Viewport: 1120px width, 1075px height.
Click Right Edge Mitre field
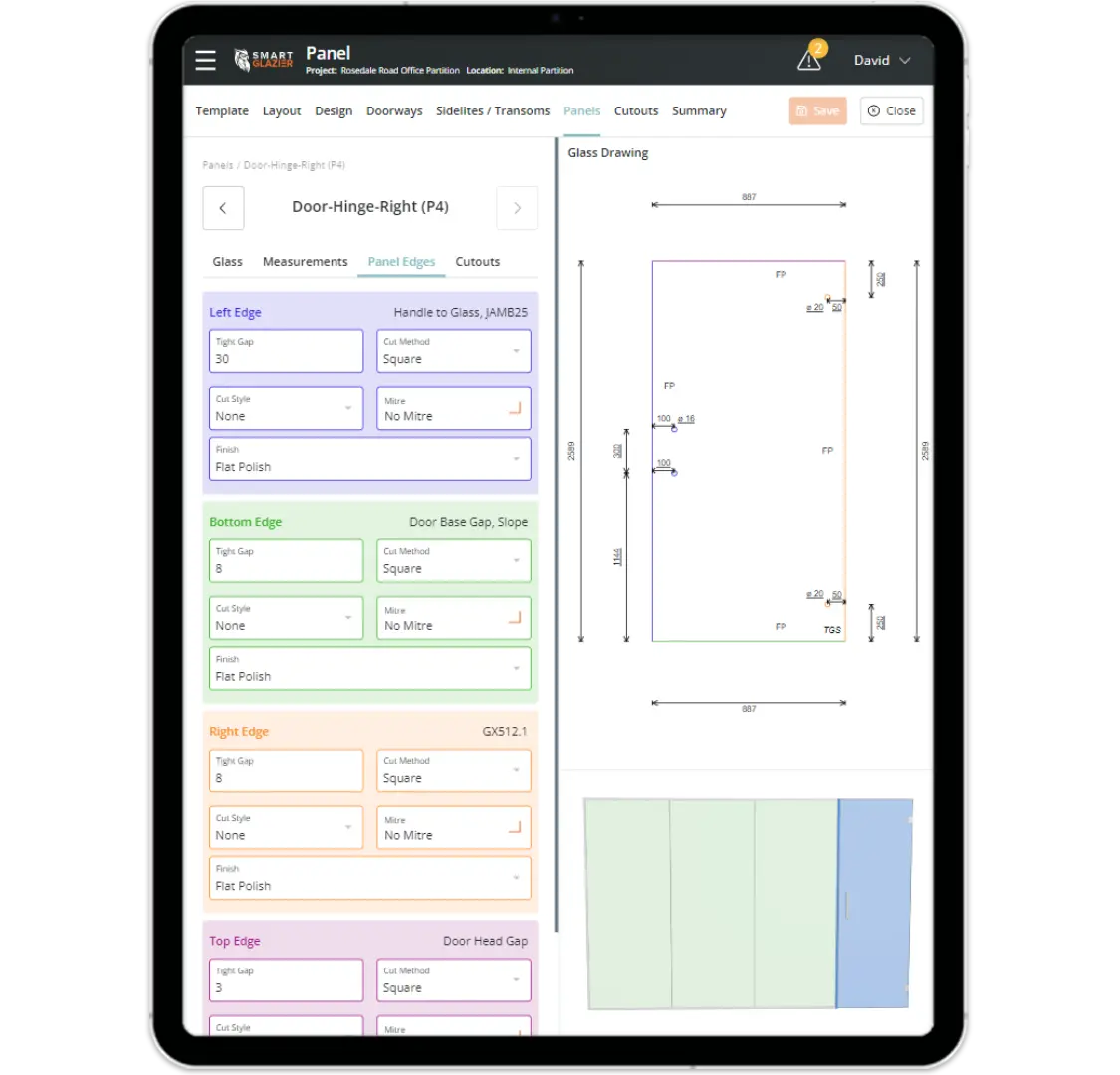click(x=454, y=827)
